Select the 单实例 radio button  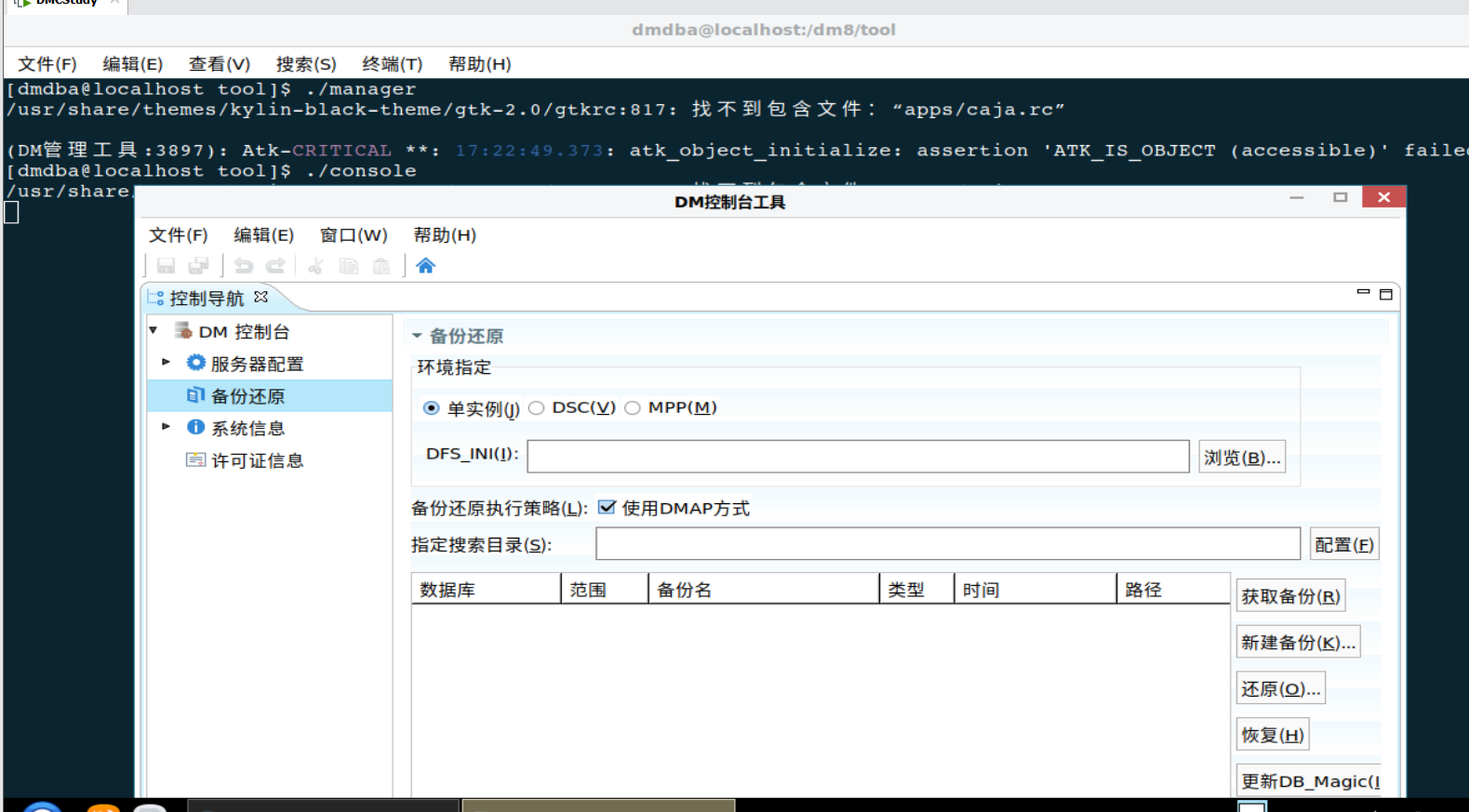click(431, 408)
